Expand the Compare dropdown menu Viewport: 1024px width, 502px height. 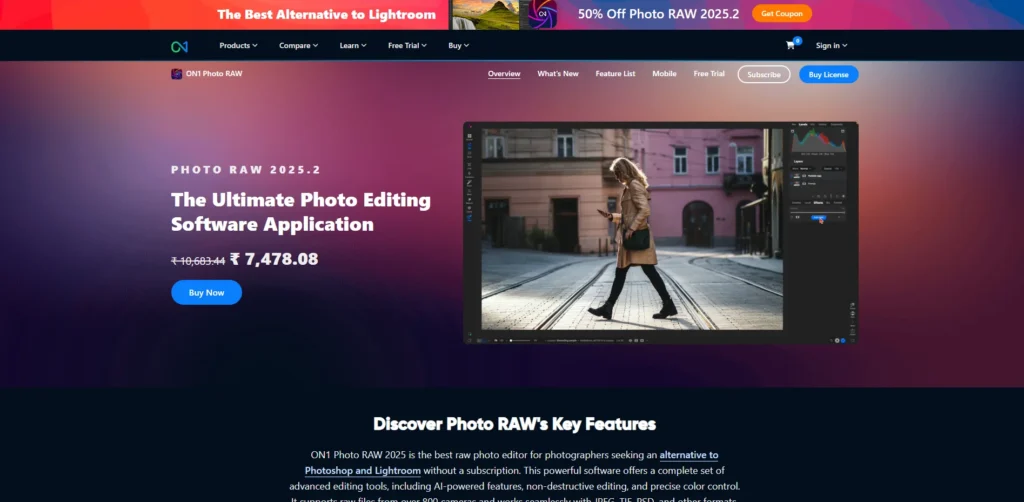point(298,46)
